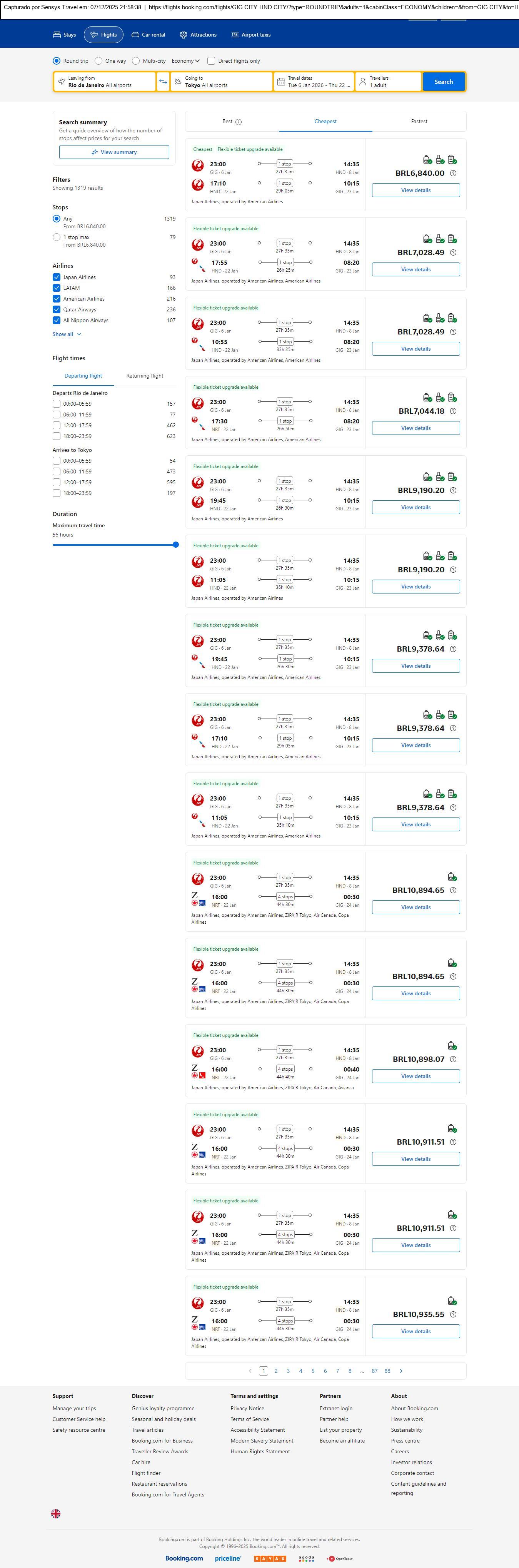Enable the Direct flights only checkbox
Screen dimensions: 519x1568
tap(211, 61)
